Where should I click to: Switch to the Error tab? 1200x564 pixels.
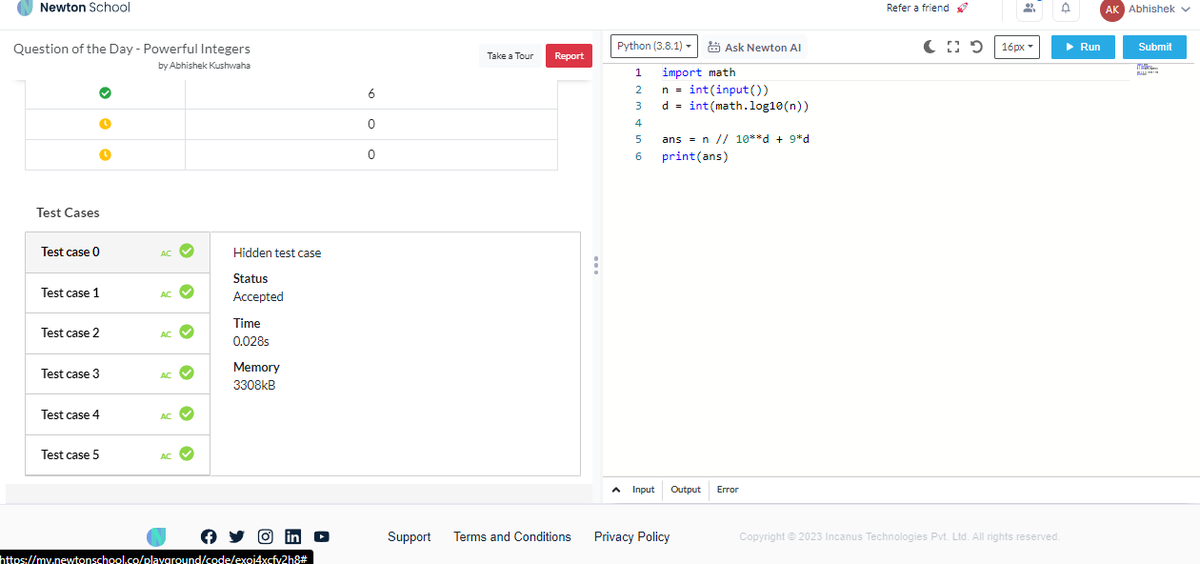point(727,489)
